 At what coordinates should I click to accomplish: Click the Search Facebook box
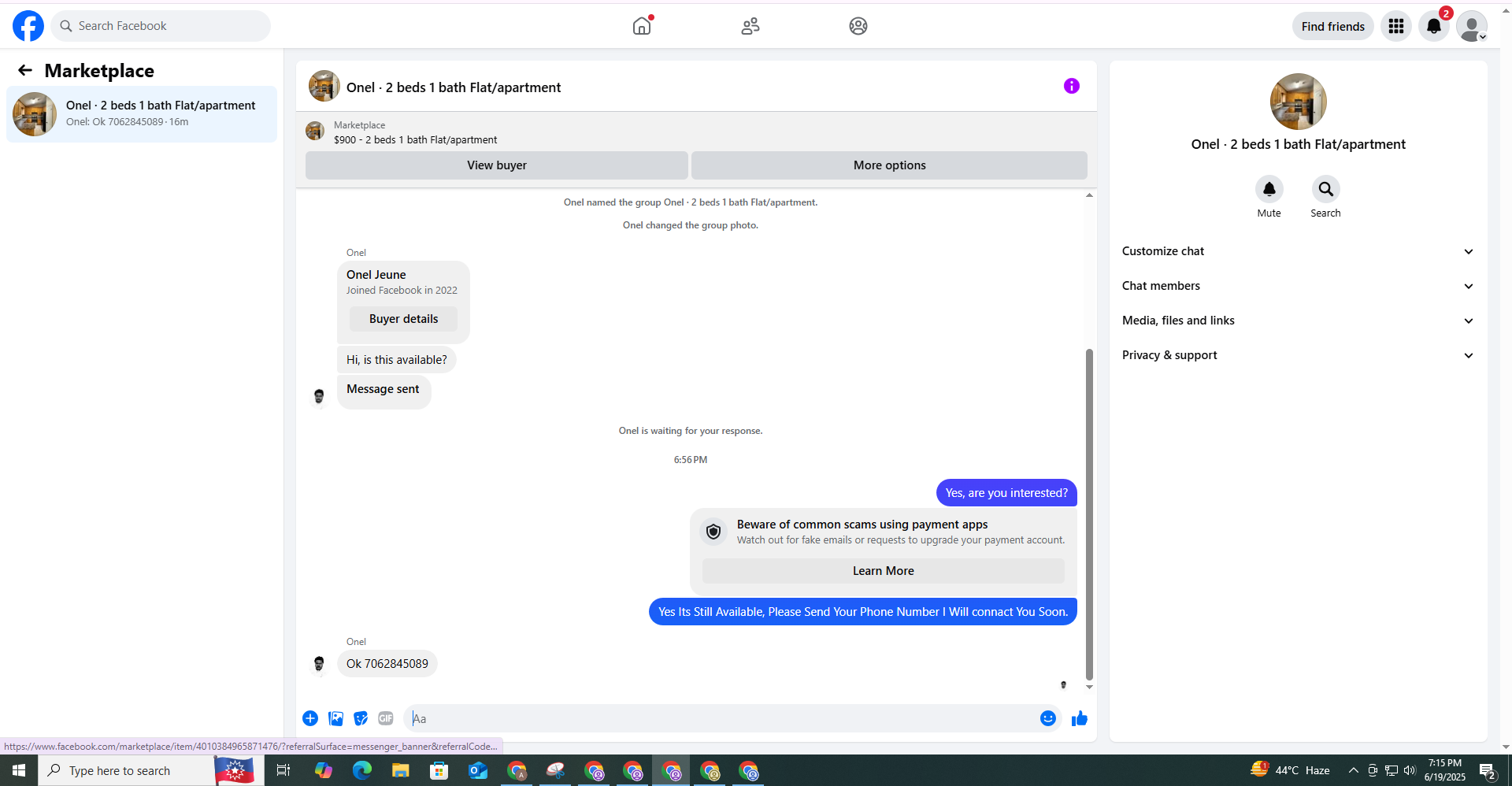(x=161, y=26)
